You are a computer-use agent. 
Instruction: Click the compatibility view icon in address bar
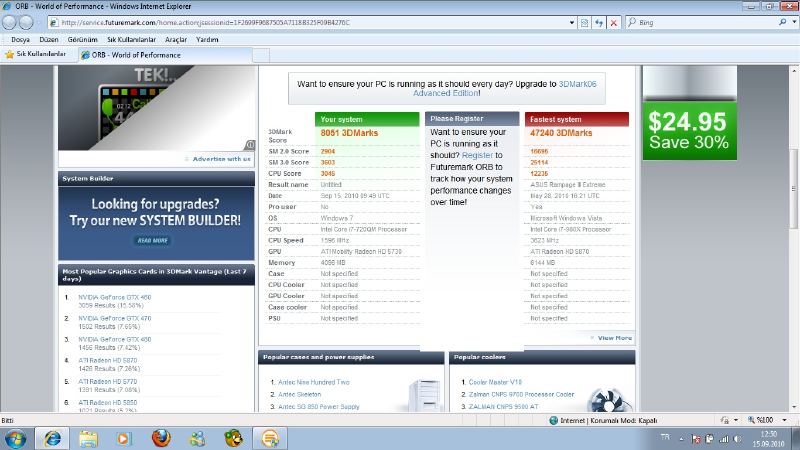click(x=585, y=22)
